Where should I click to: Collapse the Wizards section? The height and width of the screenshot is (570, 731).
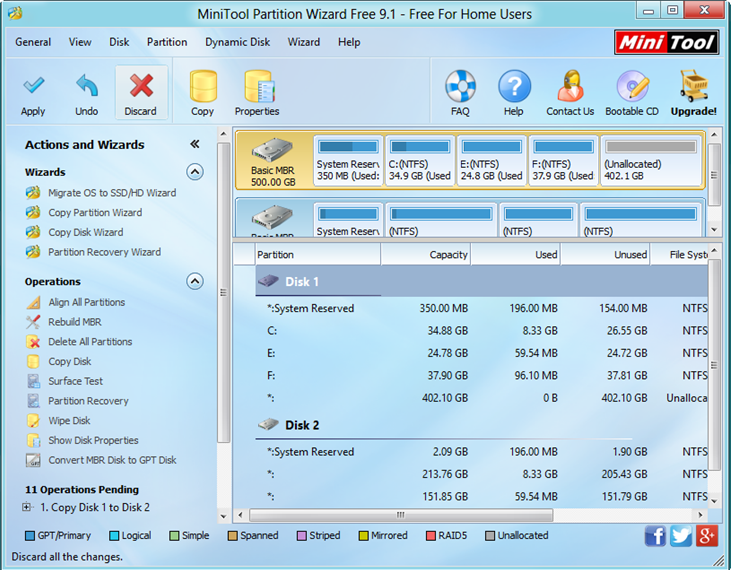click(x=195, y=172)
